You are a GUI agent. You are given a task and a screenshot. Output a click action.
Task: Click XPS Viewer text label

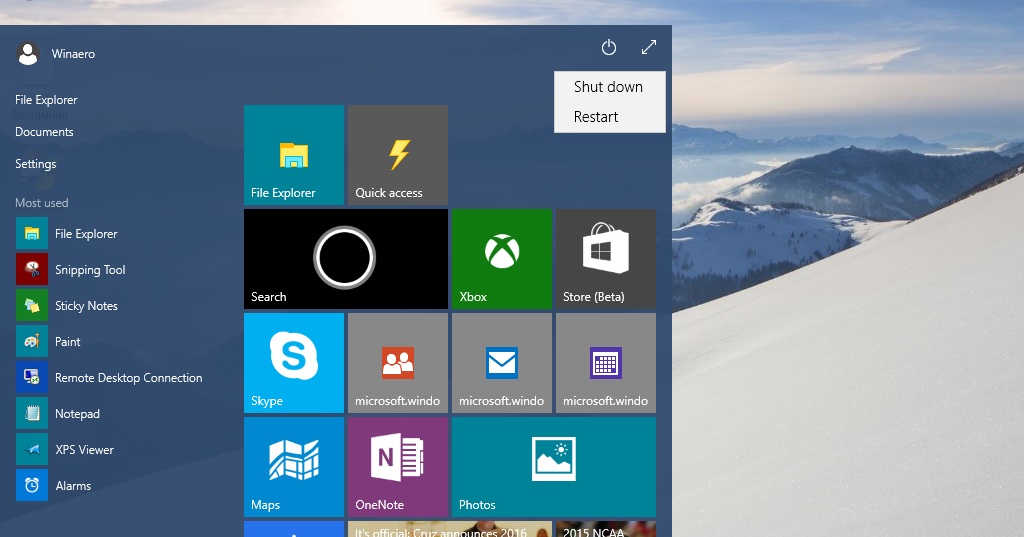84,449
